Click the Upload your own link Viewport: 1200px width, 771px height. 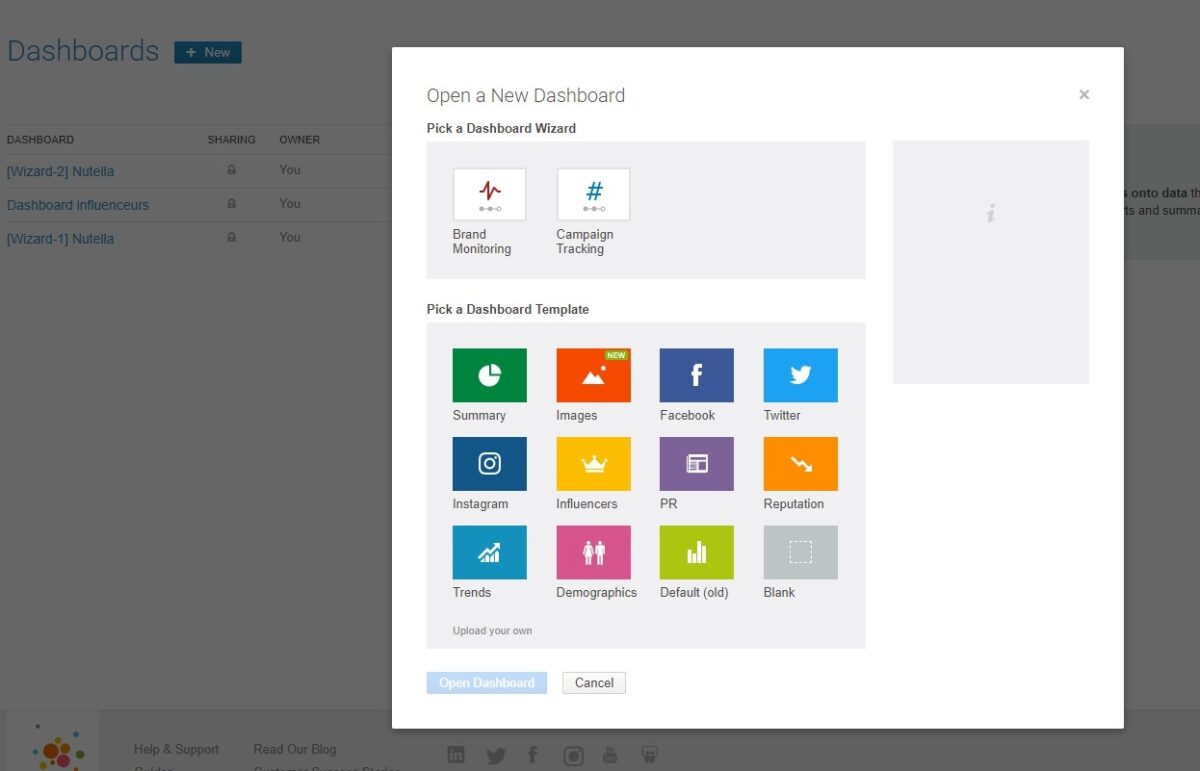492,631
